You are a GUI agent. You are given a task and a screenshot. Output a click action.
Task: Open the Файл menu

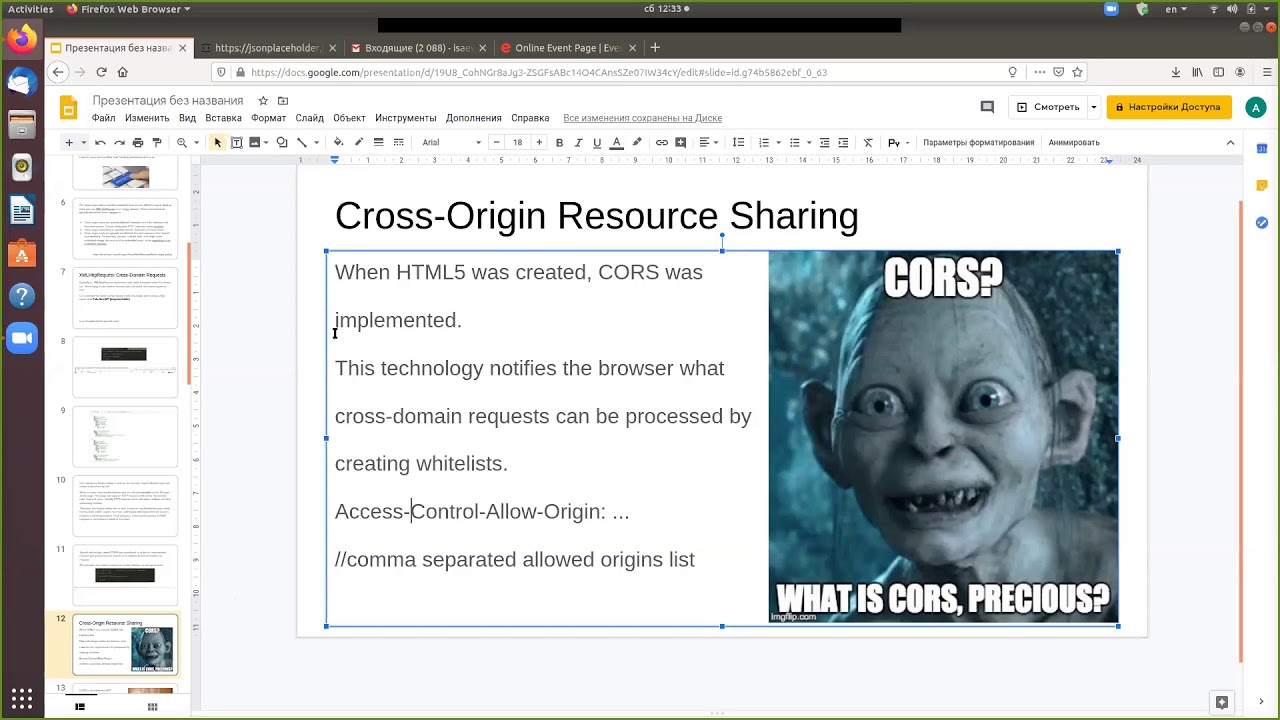(103, 118)
